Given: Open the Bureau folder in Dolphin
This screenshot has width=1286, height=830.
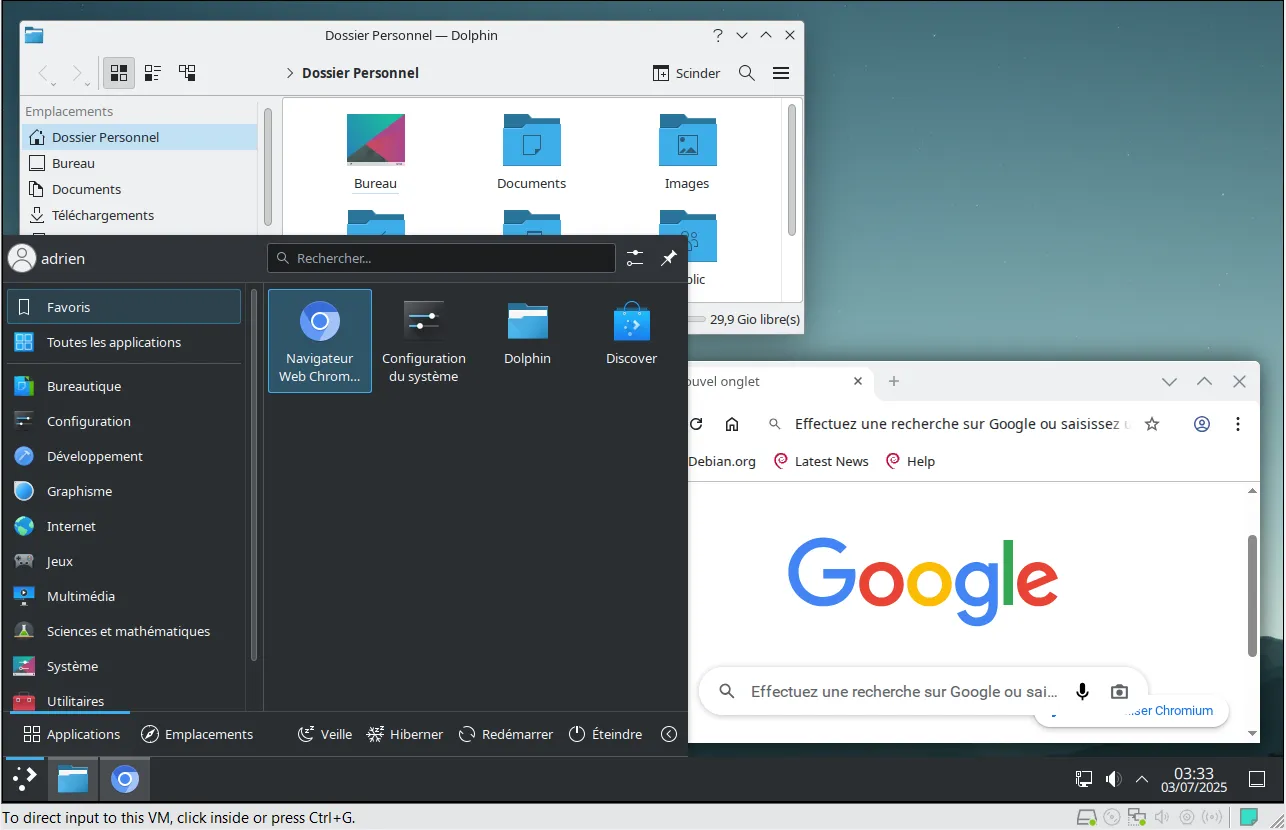Looking at the screenshot, I should click(x=375, y=151).
